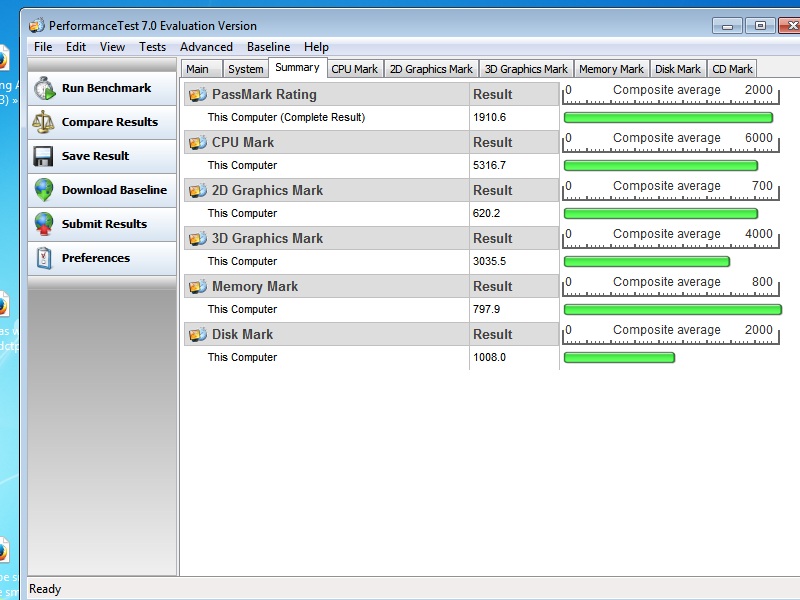
Task: Click the PassMark Rating section header text
Action: pos(264,94)
